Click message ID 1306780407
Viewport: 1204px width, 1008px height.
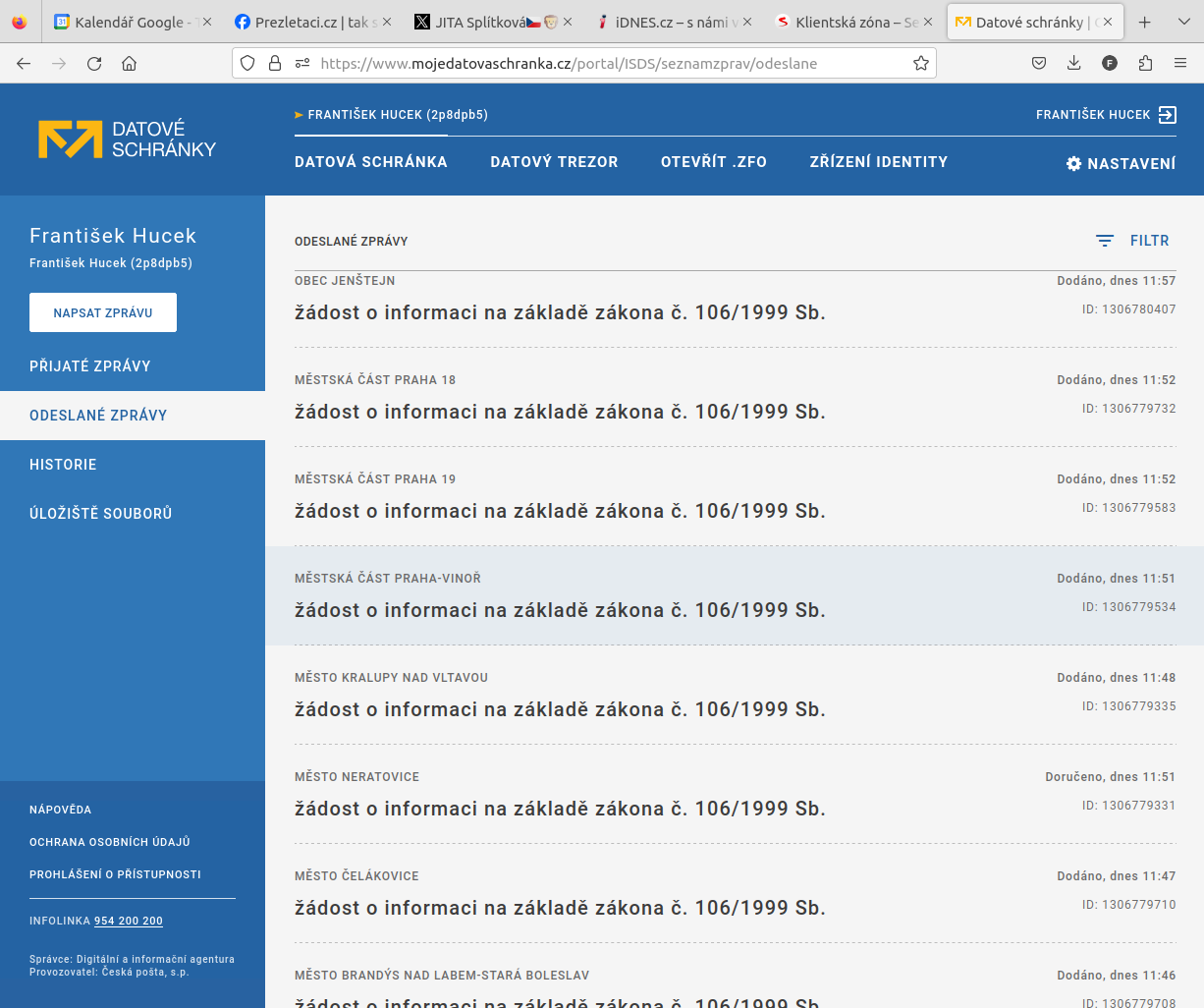click(1128, 309)
